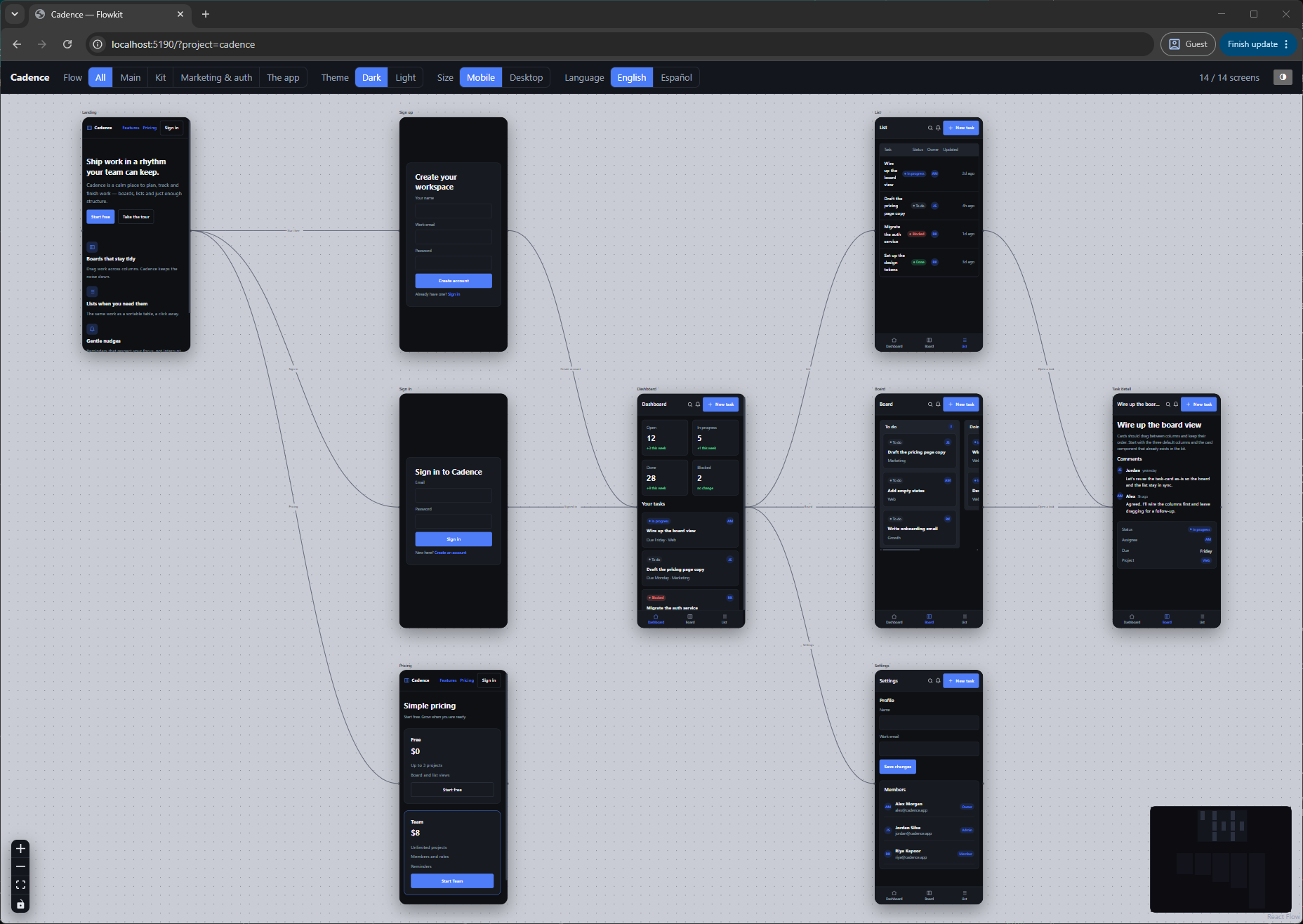
Task: Click Sign in on Landing header
Action: tap(172, 128)
